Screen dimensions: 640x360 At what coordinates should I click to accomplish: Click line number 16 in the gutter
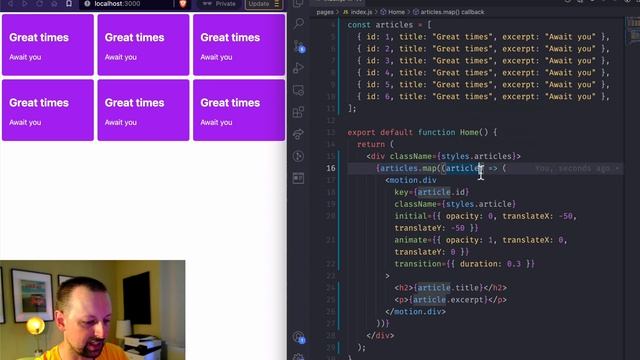coord(331,168)
